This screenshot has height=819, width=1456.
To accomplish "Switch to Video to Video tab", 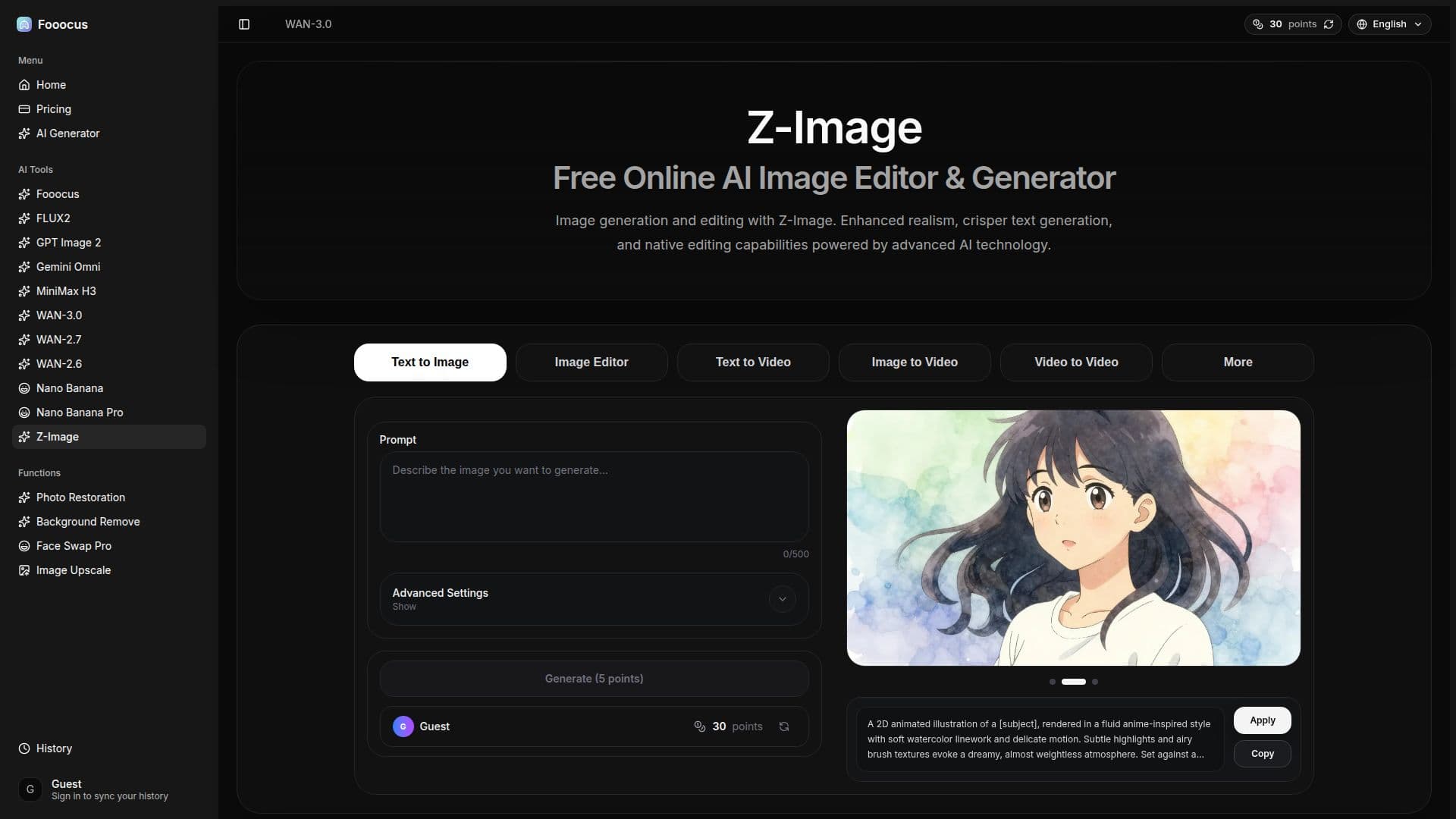I will click(x=1076, y=362).
